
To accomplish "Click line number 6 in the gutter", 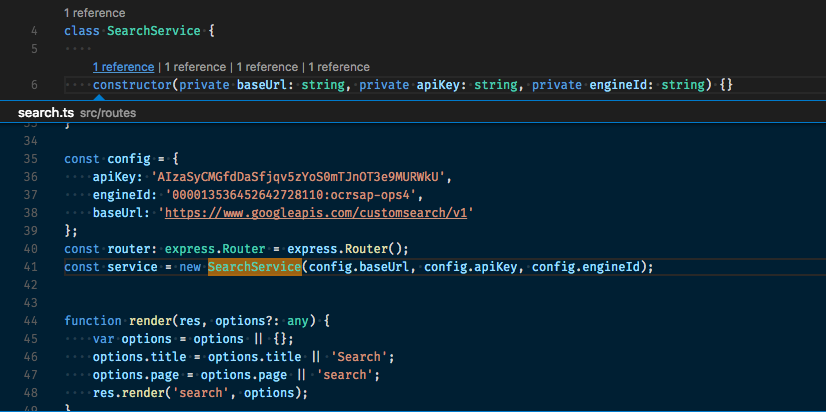I will click(34, 85).
